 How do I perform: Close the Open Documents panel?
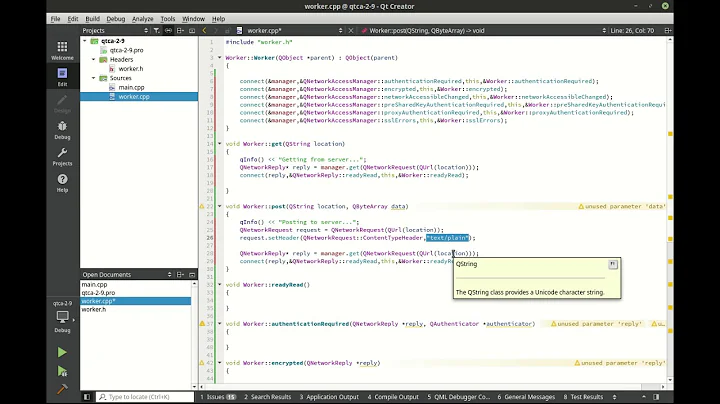click(192, 275)
